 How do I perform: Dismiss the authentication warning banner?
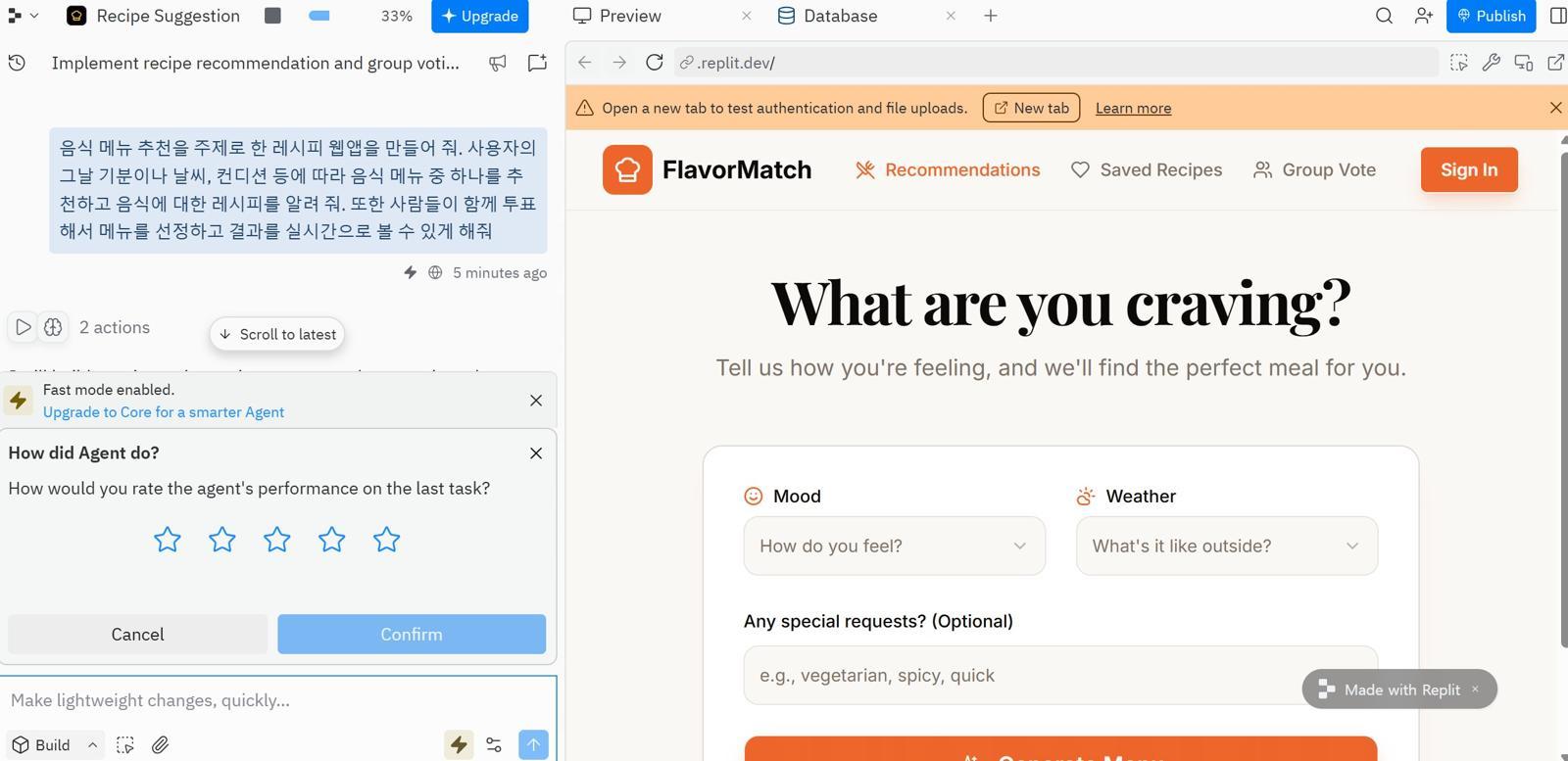click(1555, 108)
